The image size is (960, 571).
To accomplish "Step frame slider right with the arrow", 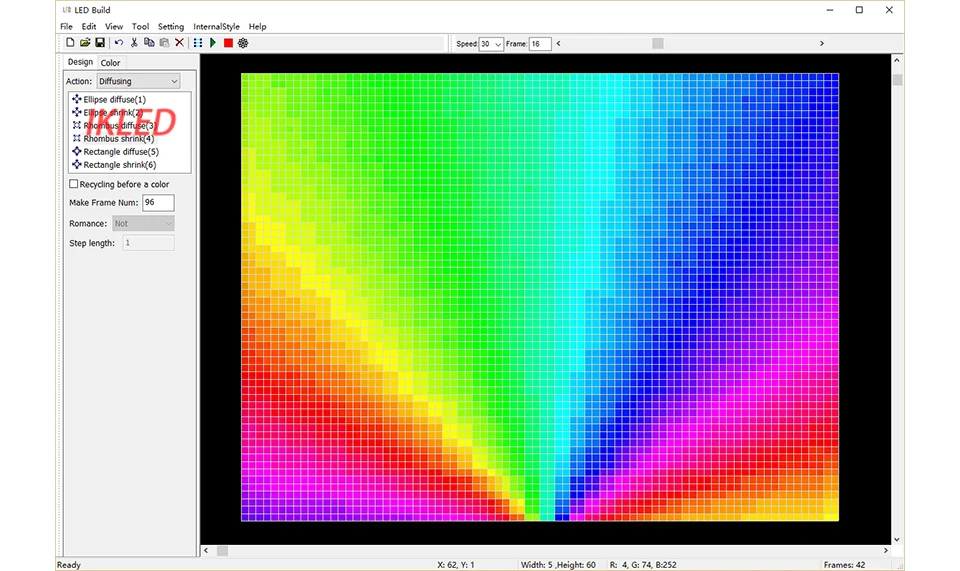I will [822, 43].
